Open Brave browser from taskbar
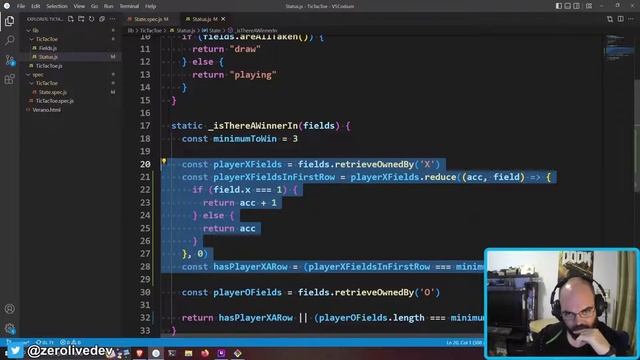Screen dimensions: 640x360 pos(140,353)
